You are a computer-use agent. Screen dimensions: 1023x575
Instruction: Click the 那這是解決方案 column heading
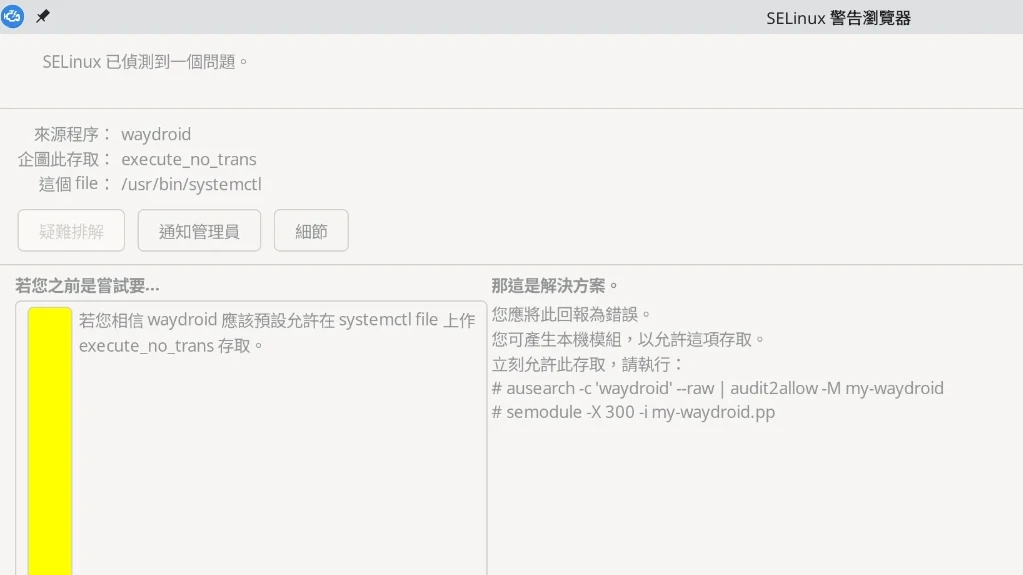tap(555, 286)
